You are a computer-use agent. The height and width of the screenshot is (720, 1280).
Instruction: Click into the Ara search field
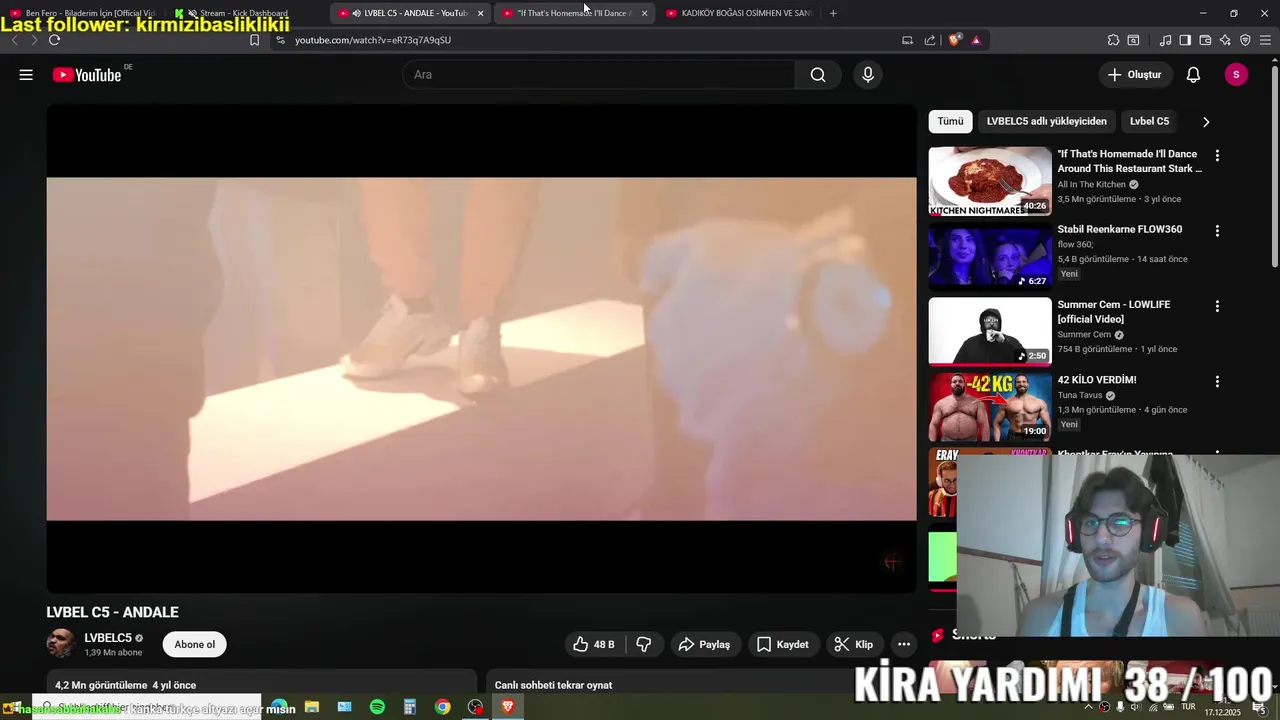pyautogui.click(x=600, y=75)
